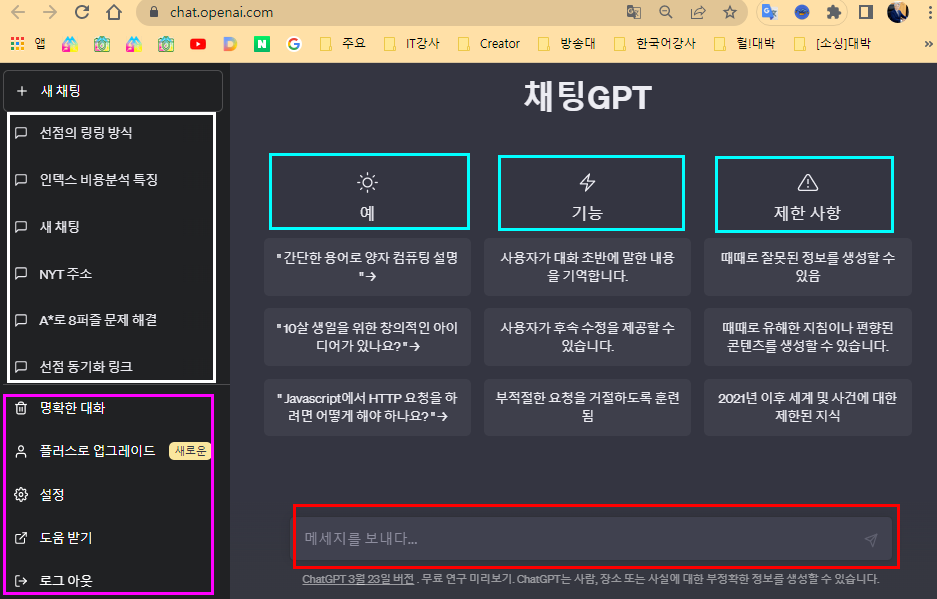Open the ChatGPT 3월 23일 버전 link

[358, 579]
